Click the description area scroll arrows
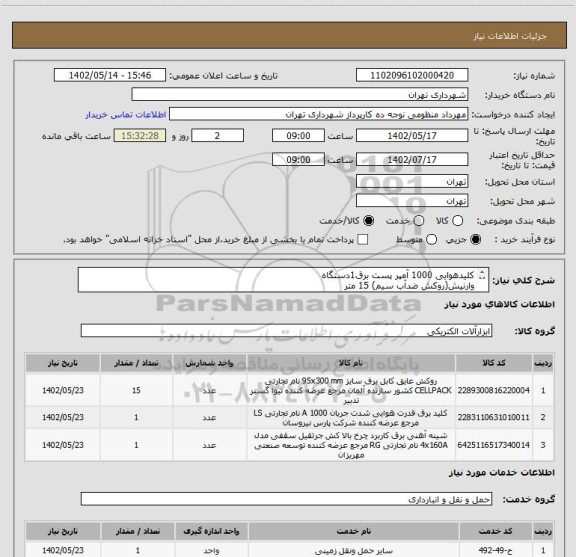 click(482, 275)
